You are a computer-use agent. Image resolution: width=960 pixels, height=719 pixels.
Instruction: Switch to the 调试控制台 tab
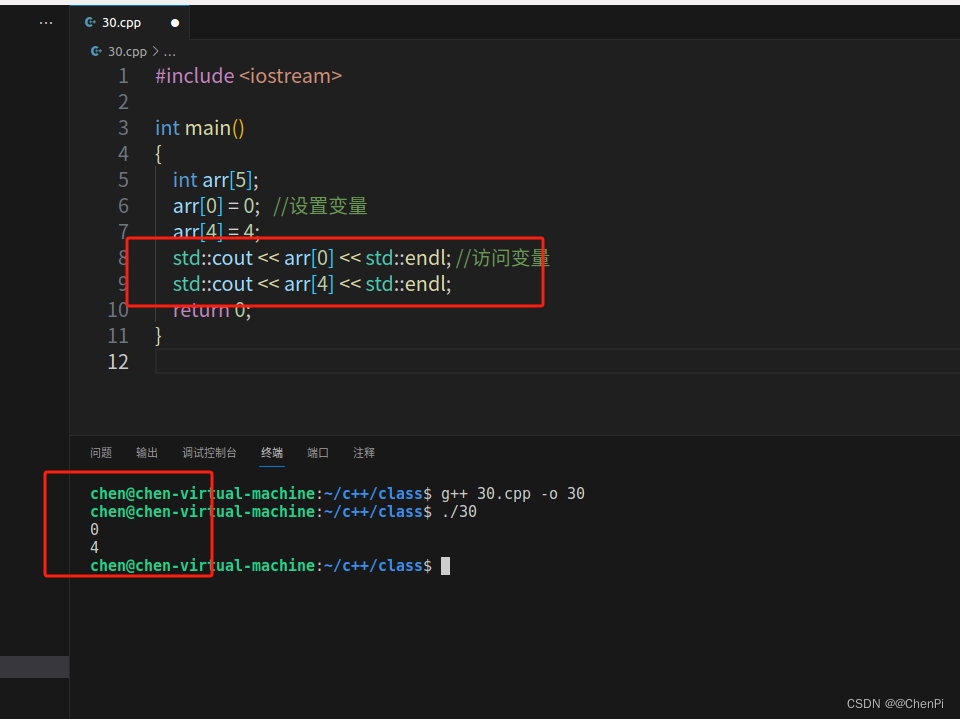point(209,453)
